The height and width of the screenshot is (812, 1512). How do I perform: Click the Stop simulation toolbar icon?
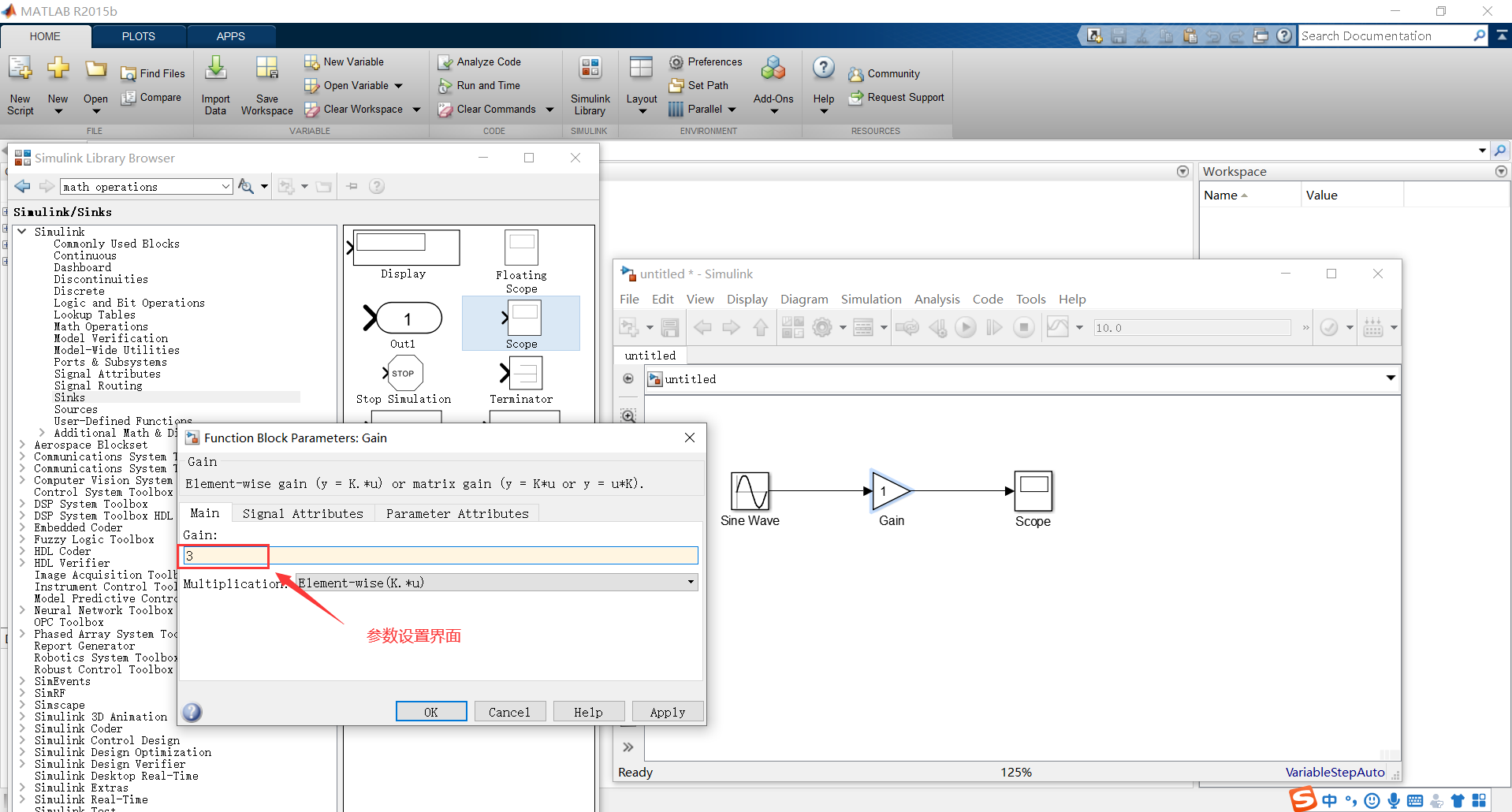point(1023,327)
